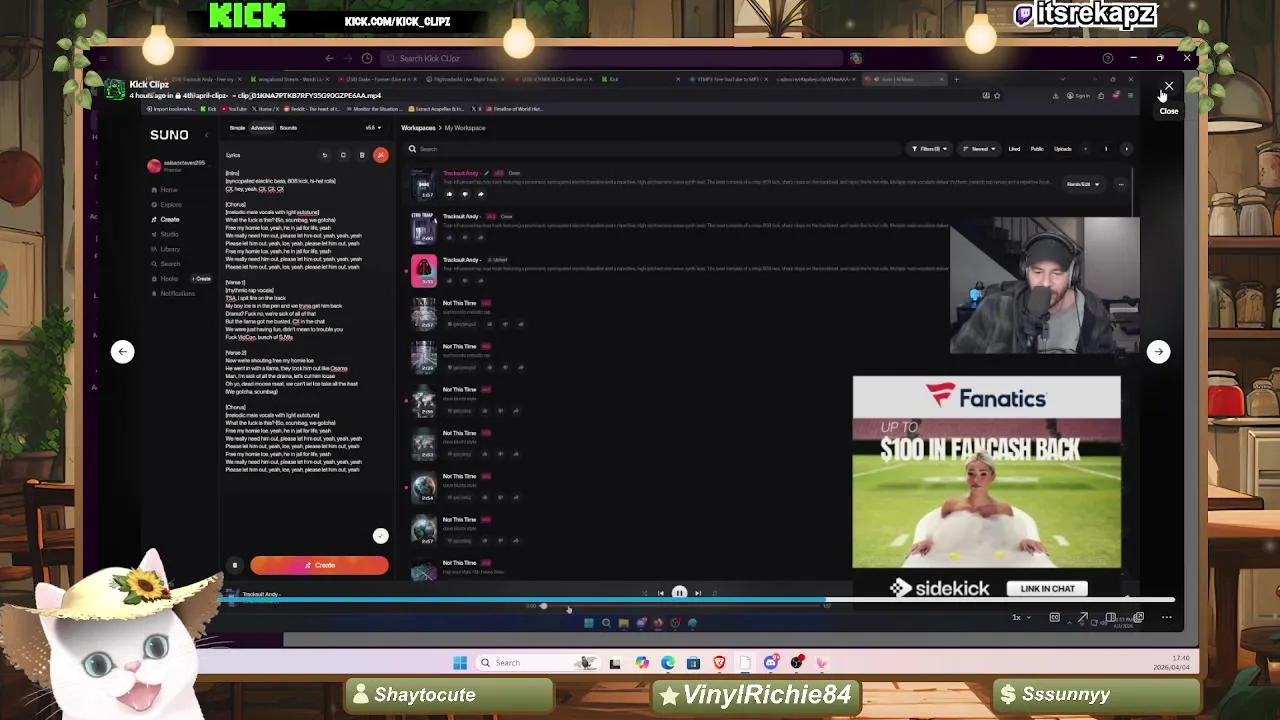The image size is (1280, 720).
Task: Click the undo icon in Lyrics header
Action: point(324,155)
